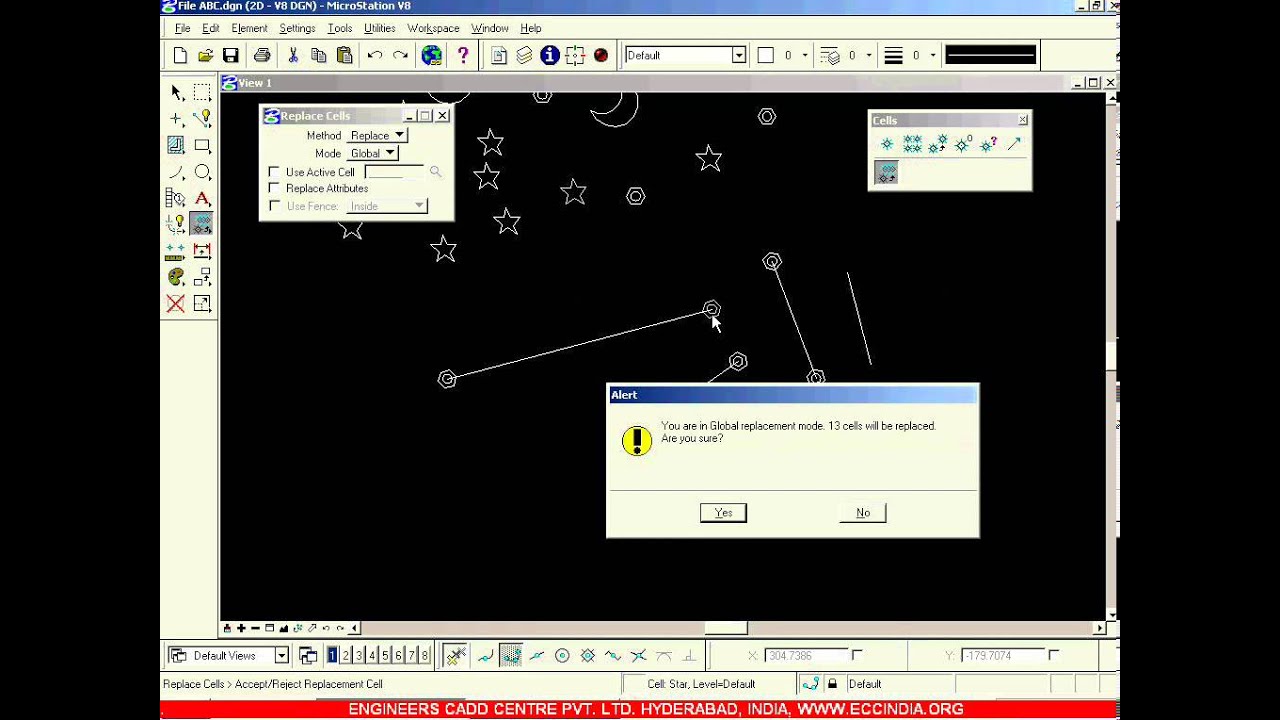Click the Print icon
The width and height of the screenshot is (1280, 720).
pos(262,55)
